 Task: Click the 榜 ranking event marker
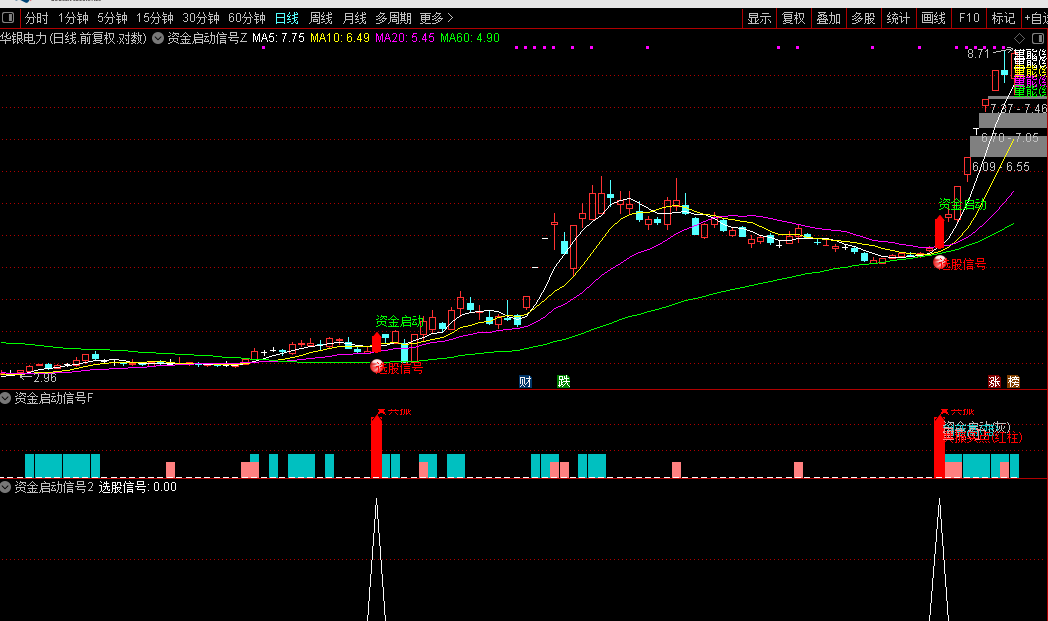point(1014,382)
